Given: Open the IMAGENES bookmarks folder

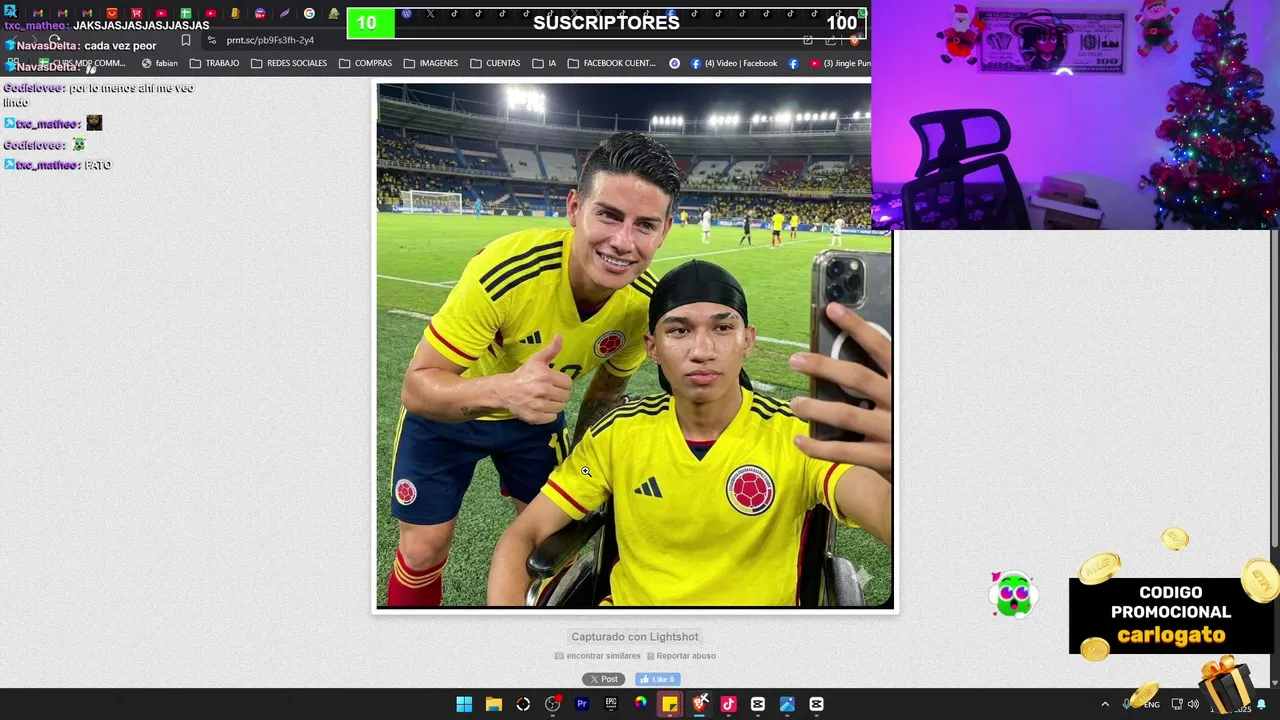Looking at the screenshot, I should [431, 63].
